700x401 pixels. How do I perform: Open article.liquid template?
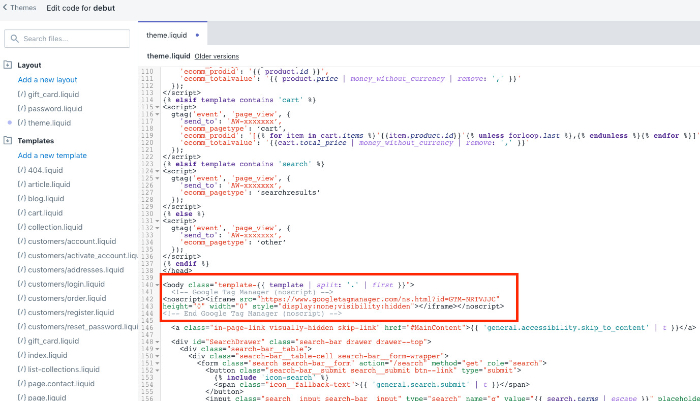[44, 184]
